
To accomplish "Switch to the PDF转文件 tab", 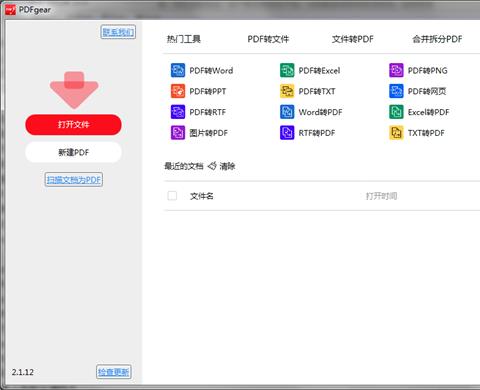I will tap(268, 39).
